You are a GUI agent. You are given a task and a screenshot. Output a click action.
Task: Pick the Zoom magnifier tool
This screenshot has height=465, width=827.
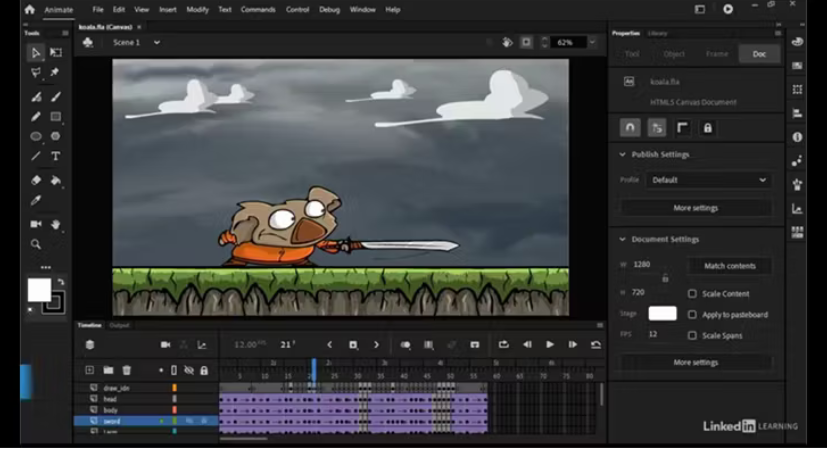(36, 244)
